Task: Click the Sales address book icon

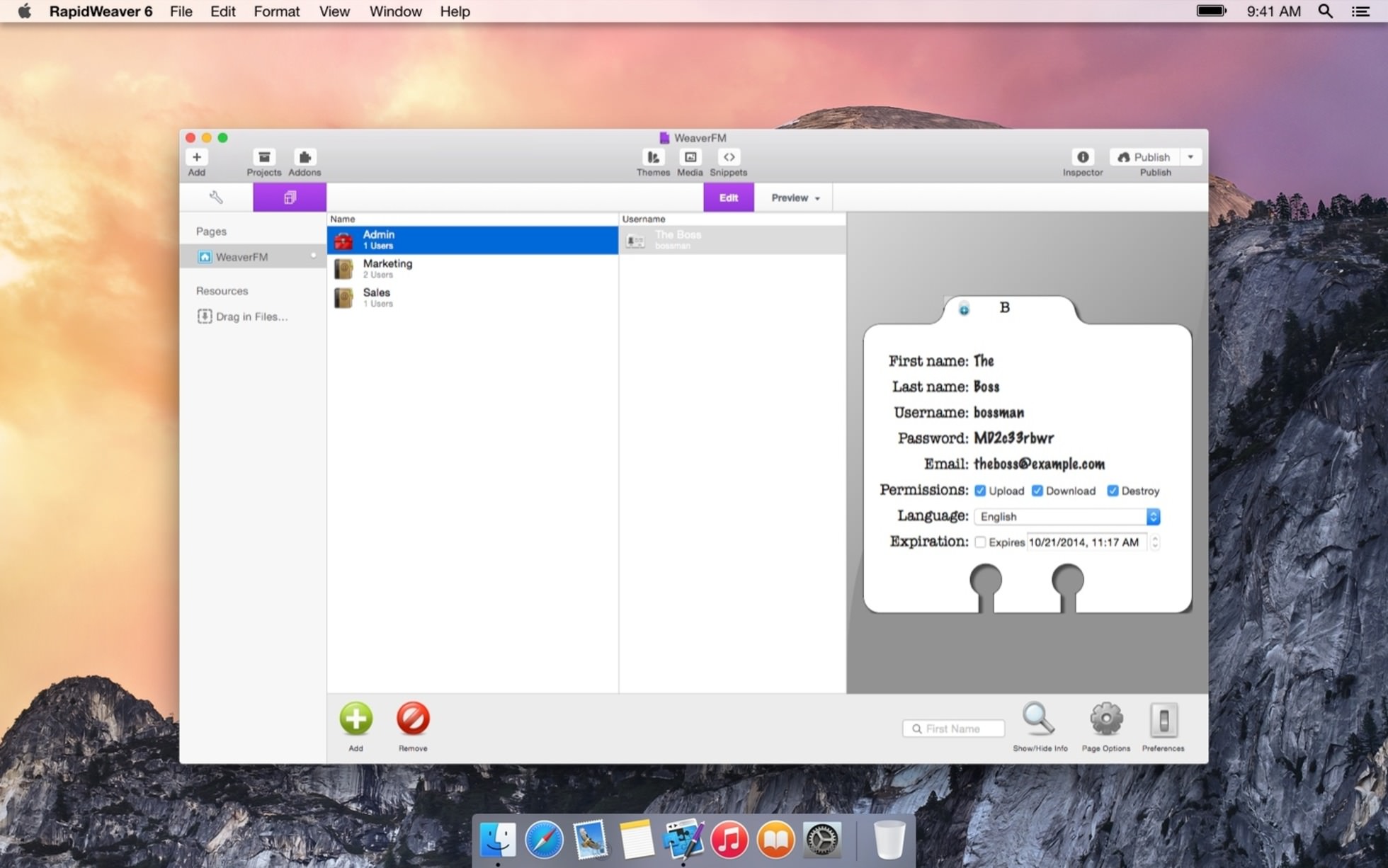Action: click(x=343, y=298)
